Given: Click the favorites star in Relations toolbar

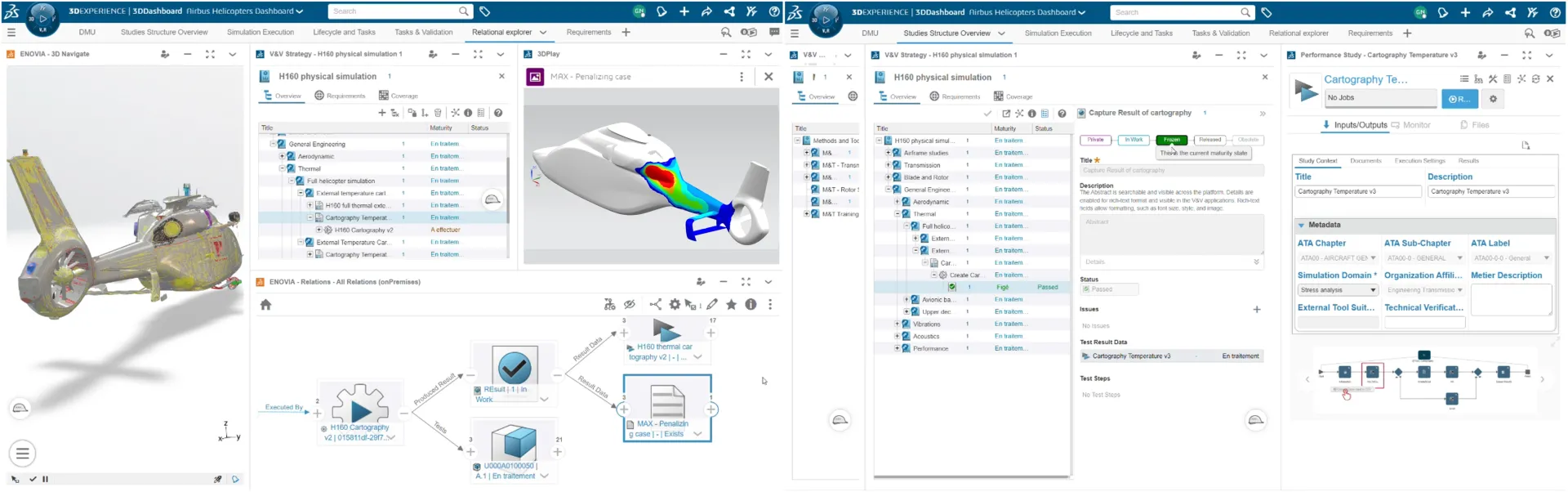Looking at the screenshot, I should [x=731, y=305].
